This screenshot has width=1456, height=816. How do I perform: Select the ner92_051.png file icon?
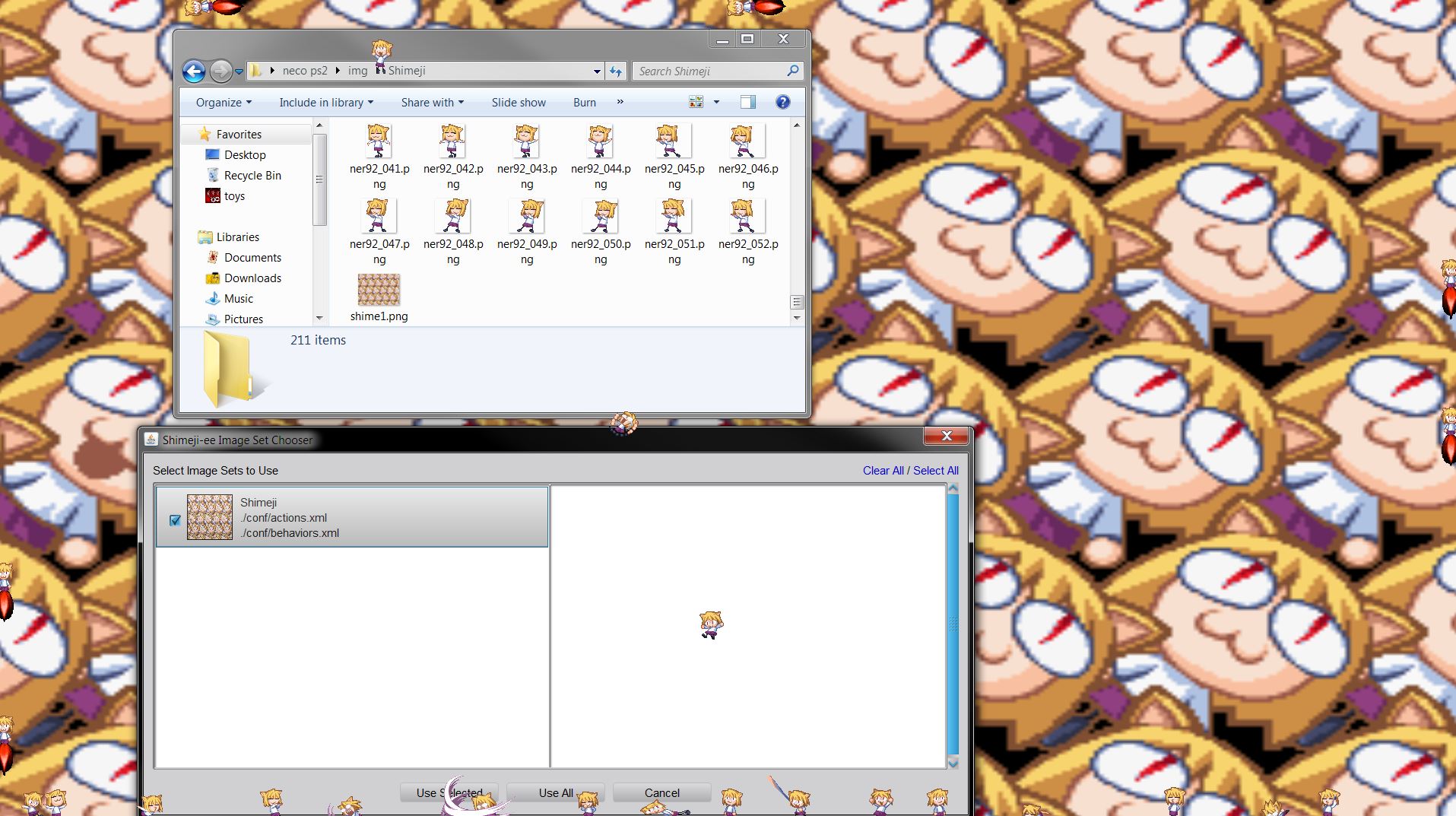(x=673, y=216)
